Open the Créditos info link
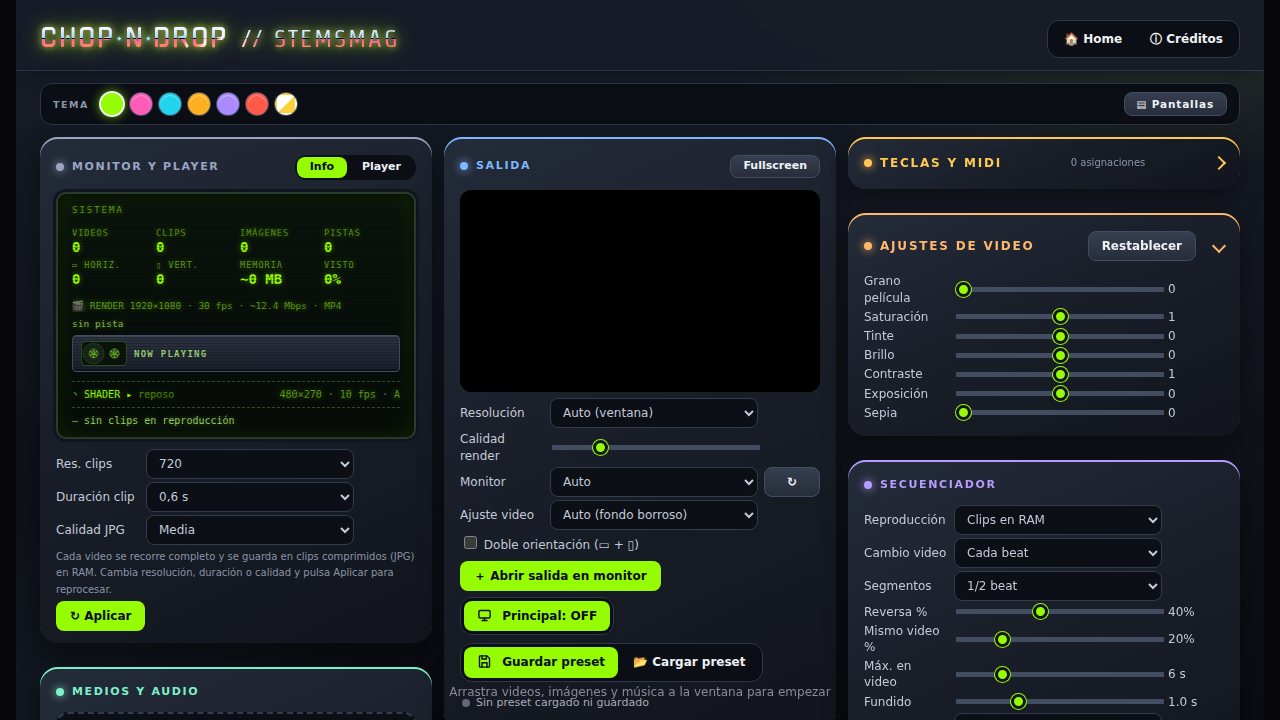 click(1186, 39)
